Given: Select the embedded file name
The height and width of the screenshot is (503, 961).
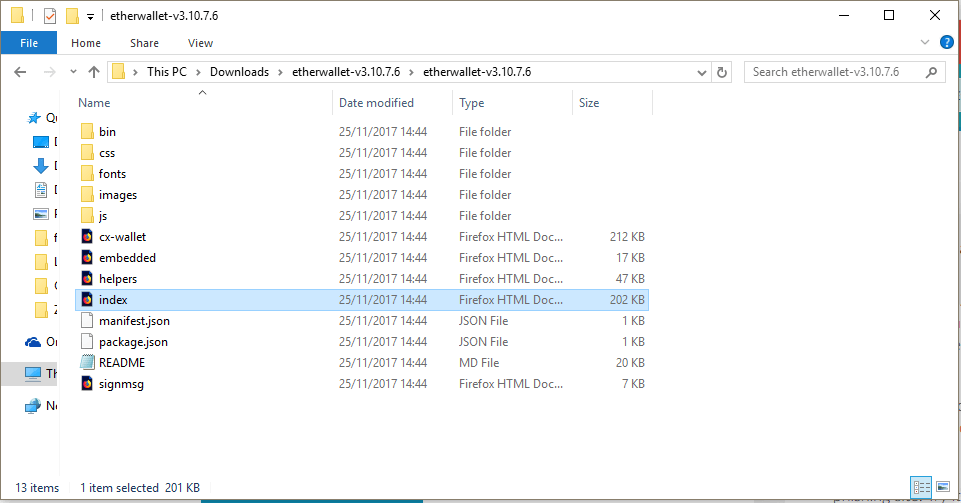Looking at the screenshot, I should [x=127, y=258].
